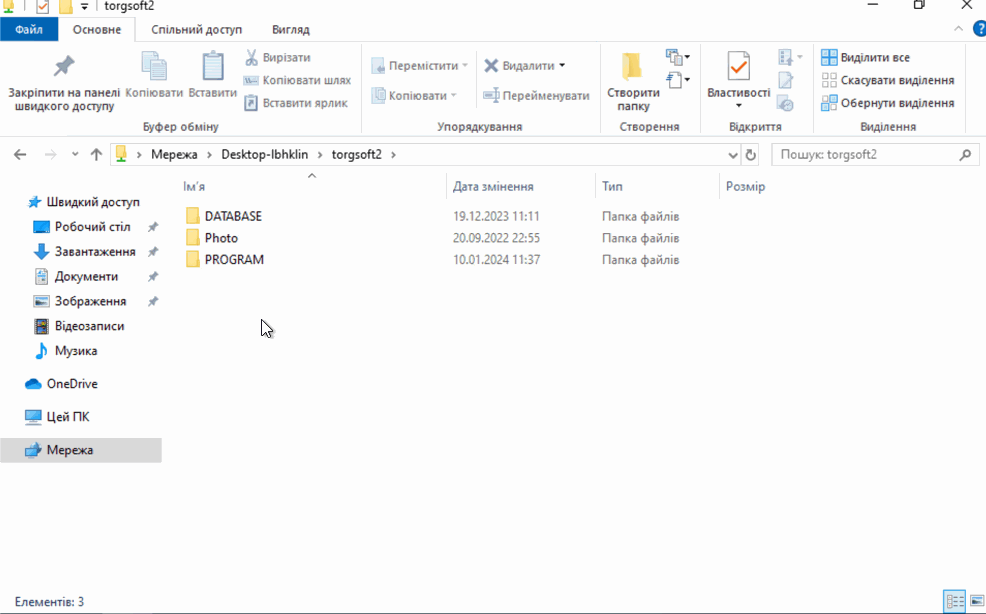The width and height of the screenshot is (986, 614).
Task: Expand the Properties dropdown arrow
Action: tap(738, 106)
